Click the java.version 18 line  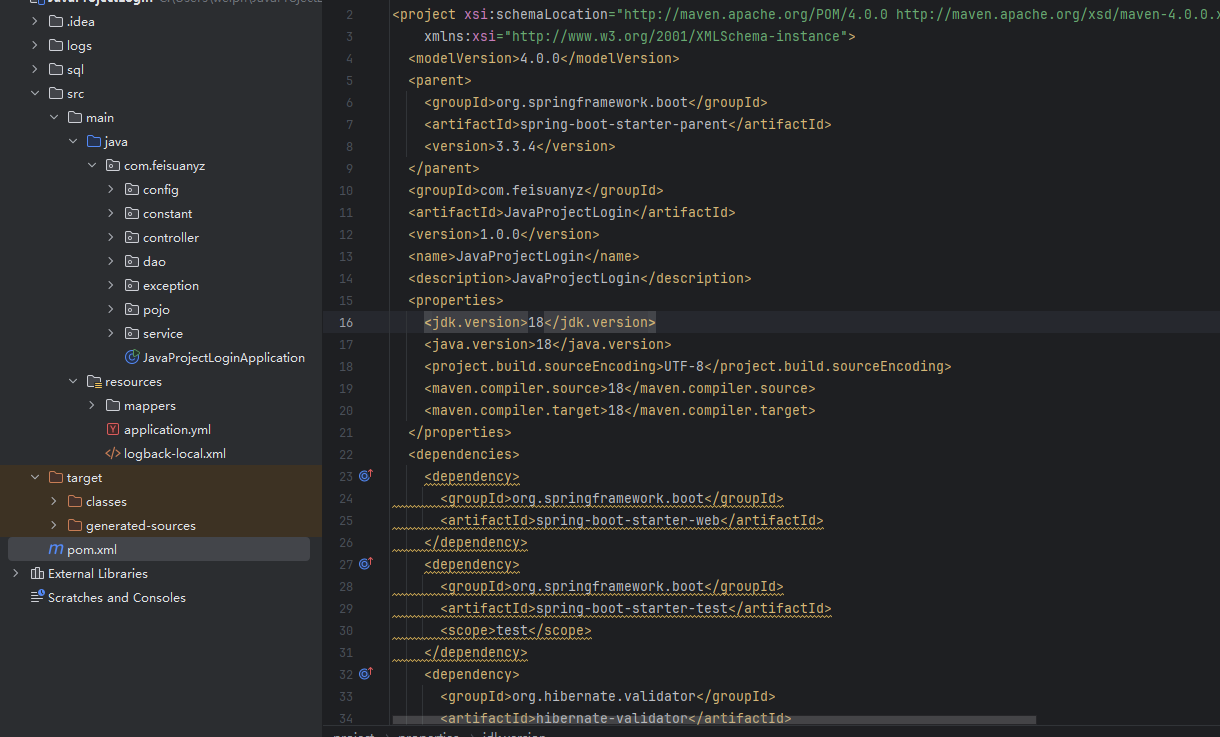coord(548,344)
